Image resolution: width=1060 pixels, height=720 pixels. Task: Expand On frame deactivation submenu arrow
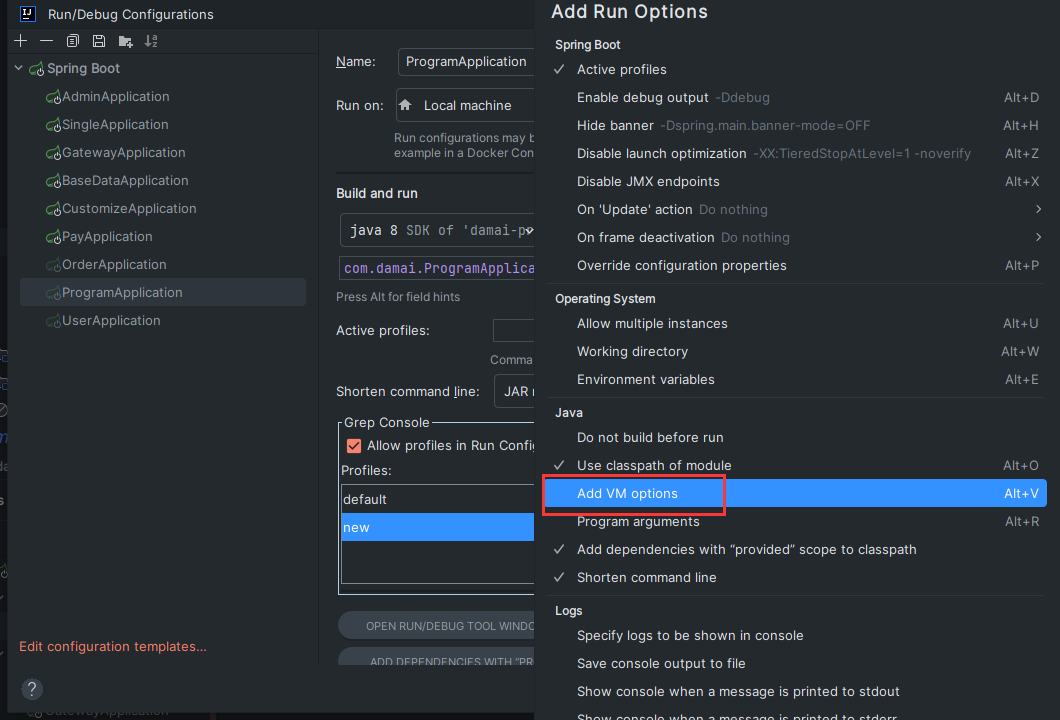1038,237
